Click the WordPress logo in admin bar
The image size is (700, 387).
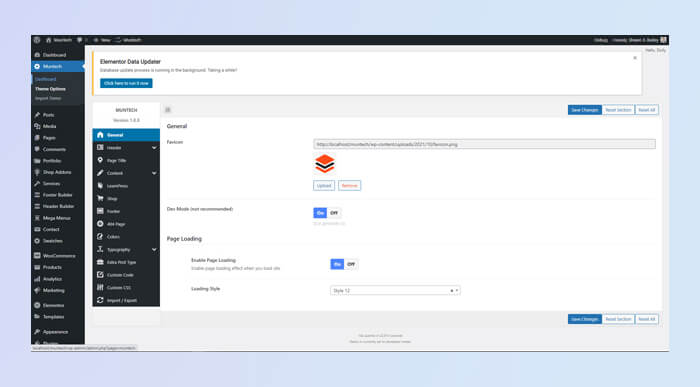click(x=37, y=40)
